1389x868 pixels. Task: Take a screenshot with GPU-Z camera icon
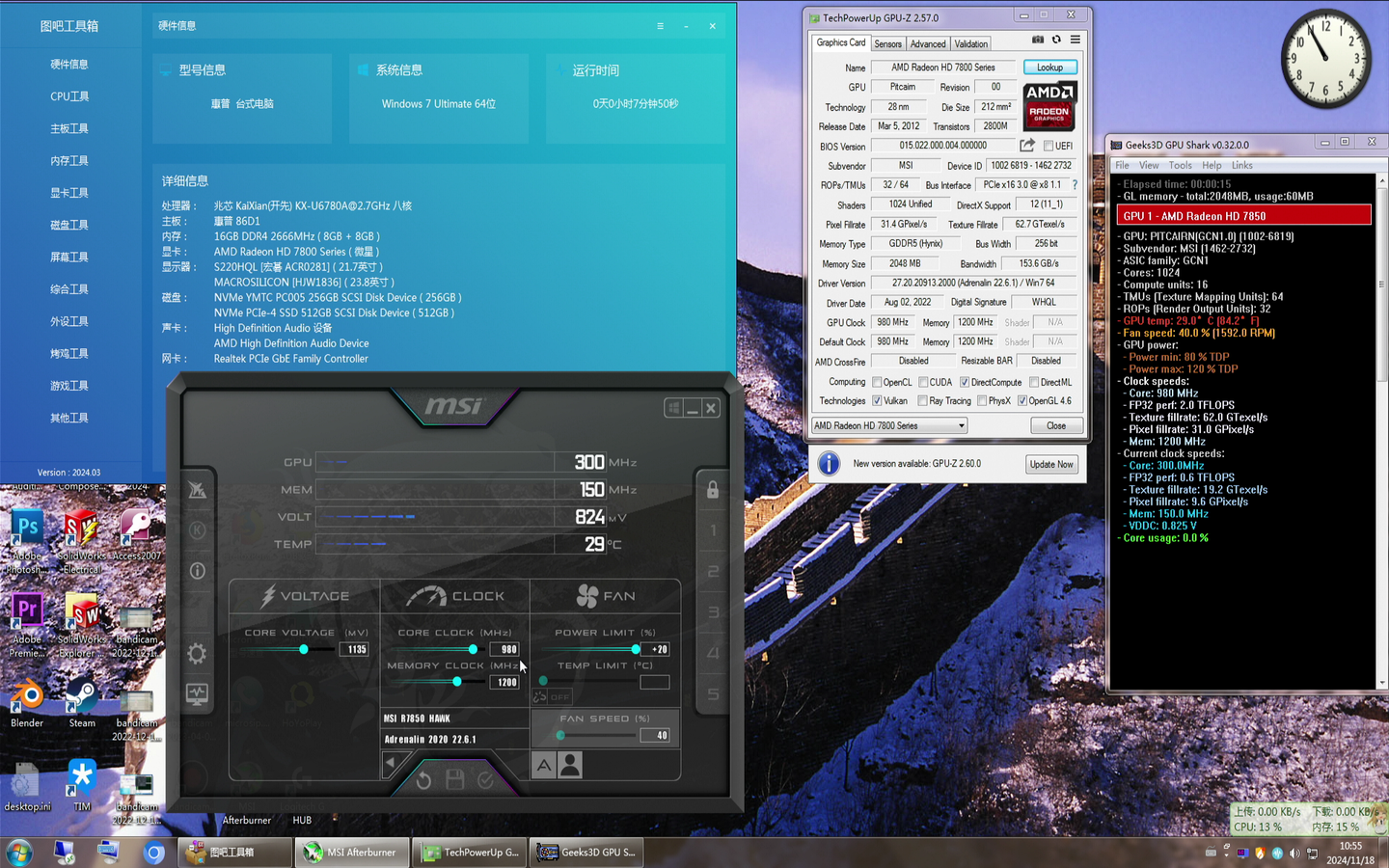coord(1038,40)
